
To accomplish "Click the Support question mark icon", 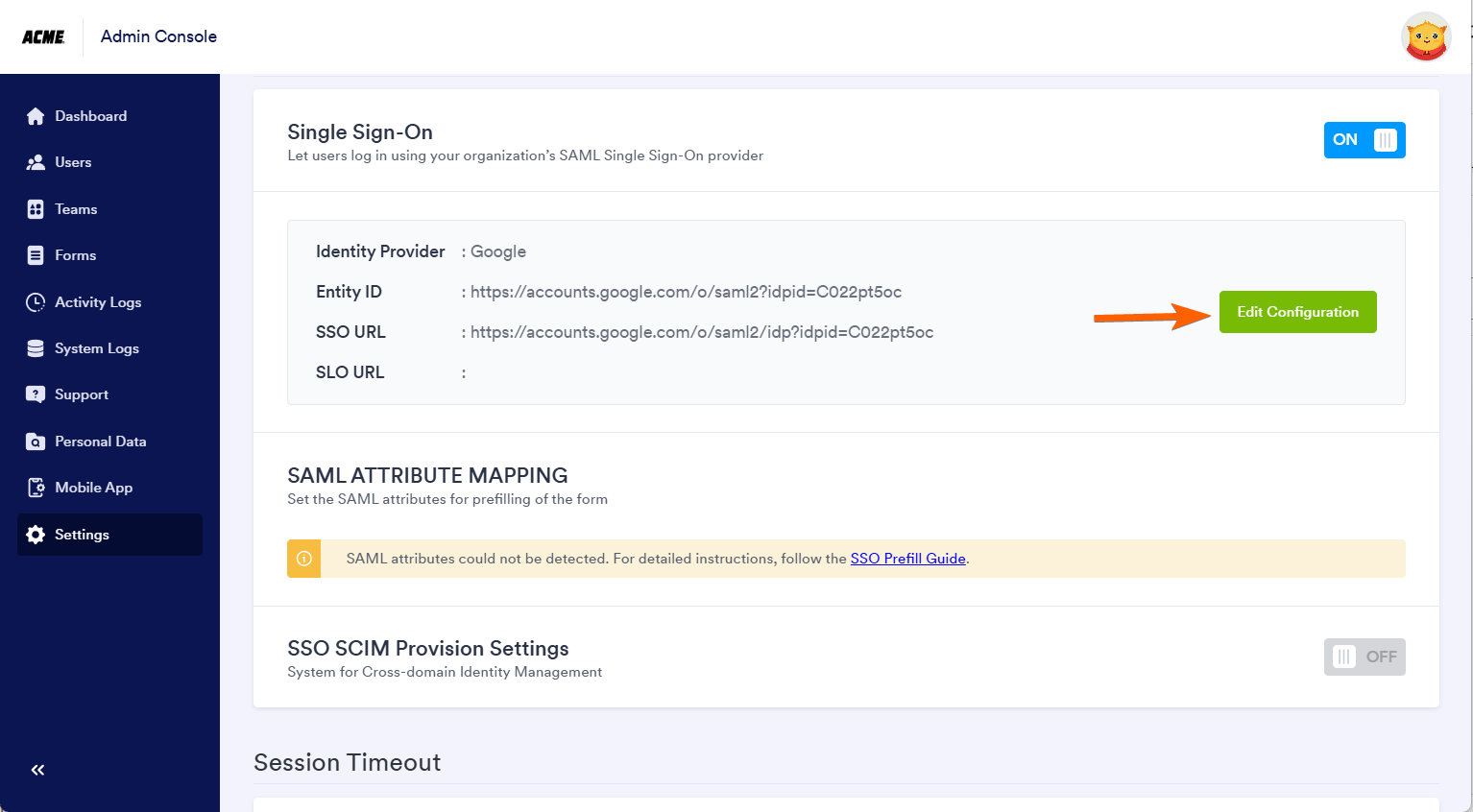I will pos(36,394).
